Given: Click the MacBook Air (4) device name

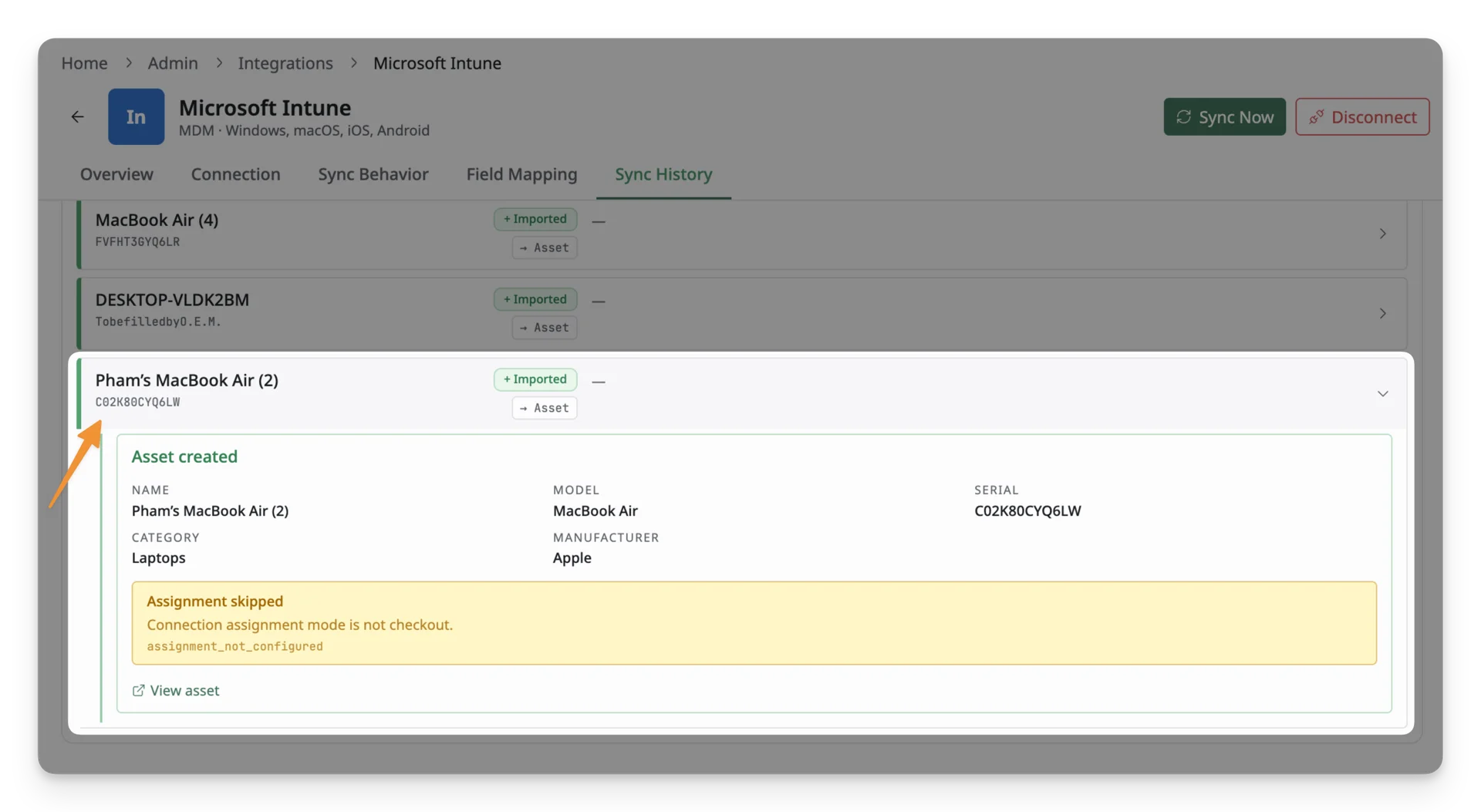Looking at the screenshot, I should pos(157,220).
